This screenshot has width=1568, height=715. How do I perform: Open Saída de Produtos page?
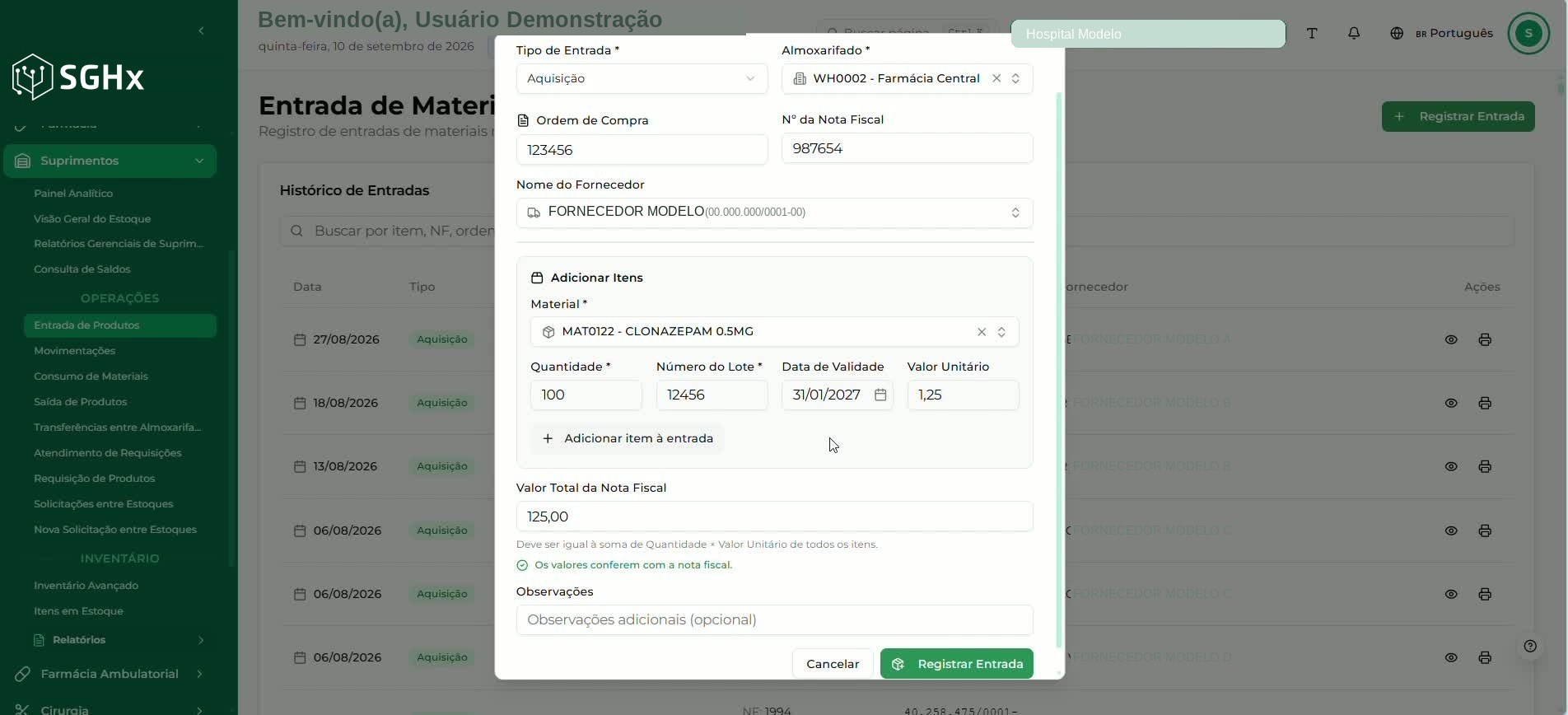[x=81, y=402]
